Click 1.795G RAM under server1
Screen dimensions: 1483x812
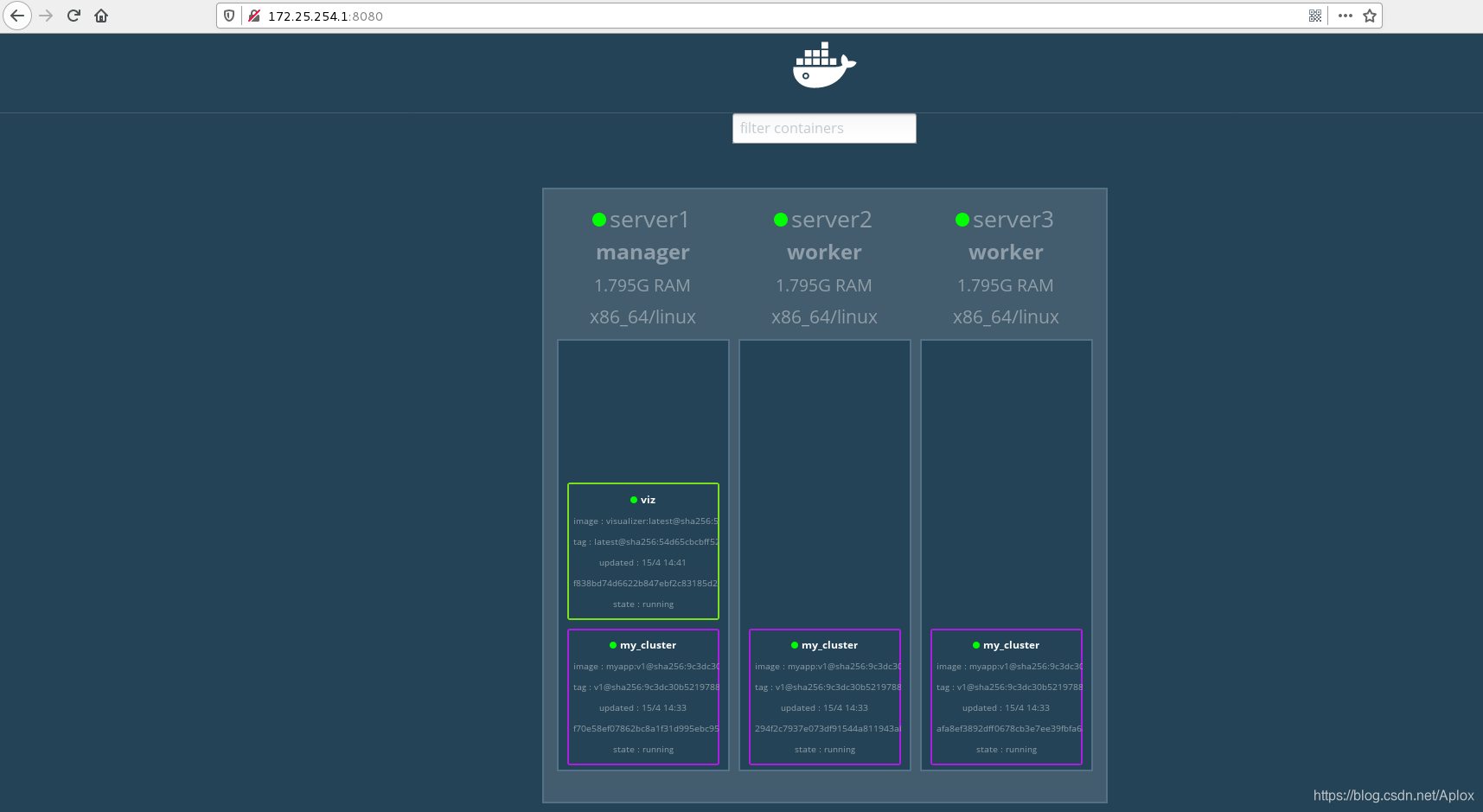pyautogui.click(x=642, y=285)
